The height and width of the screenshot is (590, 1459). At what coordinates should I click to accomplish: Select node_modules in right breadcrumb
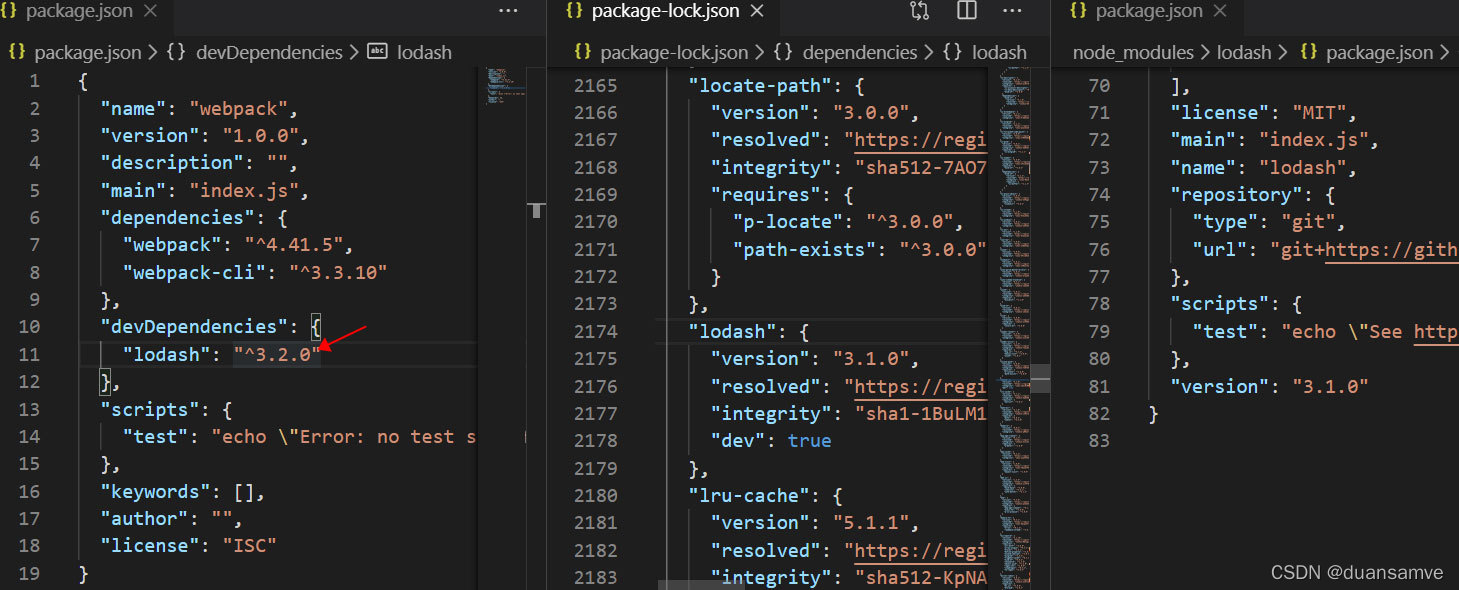(x=1133, y=52)
